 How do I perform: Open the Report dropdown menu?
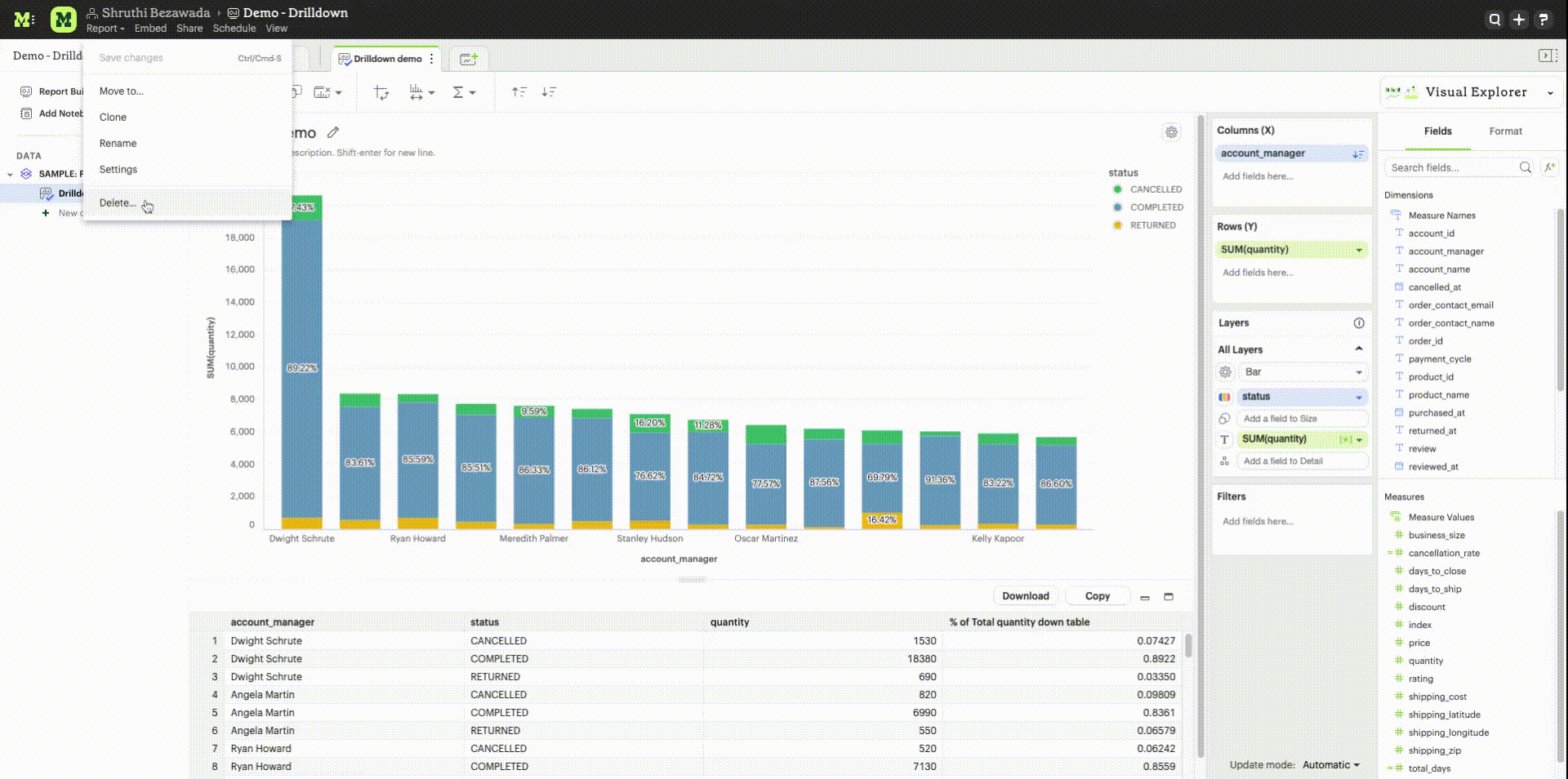click(105, 29)
